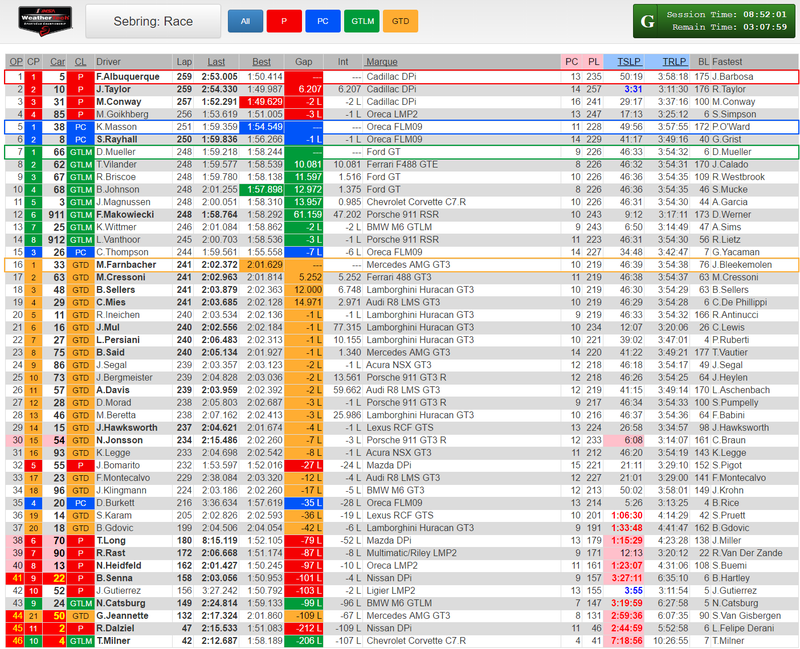This screenshot has height=649, width=800.
Task: Click the green G flag status indicator
Action: point(647,21)
